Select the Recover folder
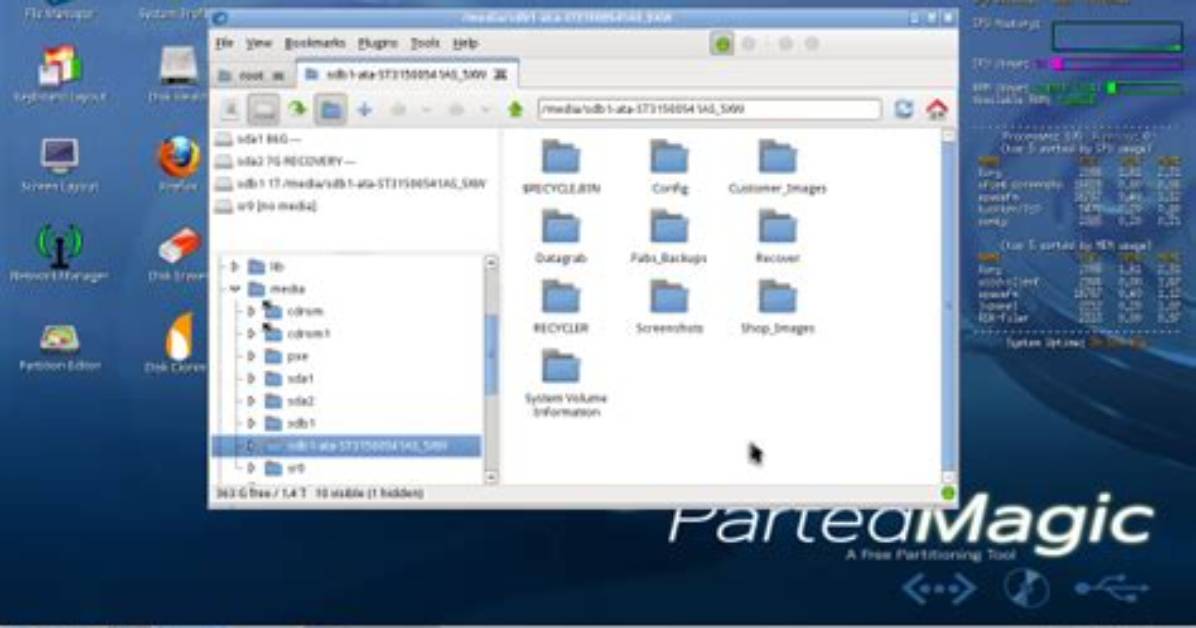The height and width of the screenshot is (628, 1196). (777, 237)
